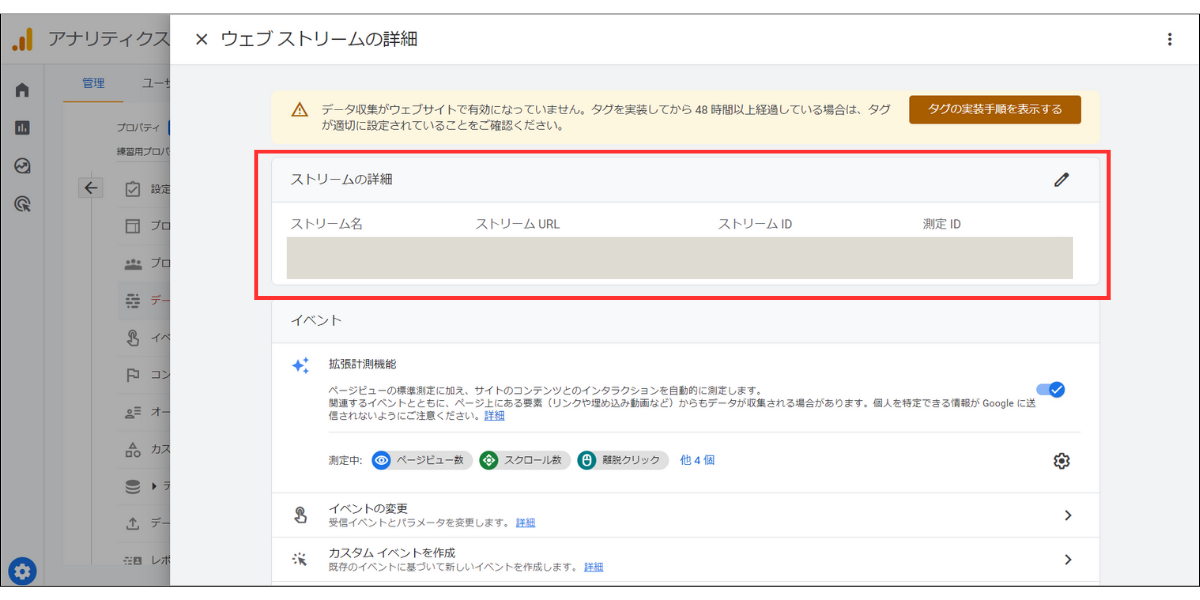Click the Google Analytics logo

pyautogui.click(x=23, y=40)
